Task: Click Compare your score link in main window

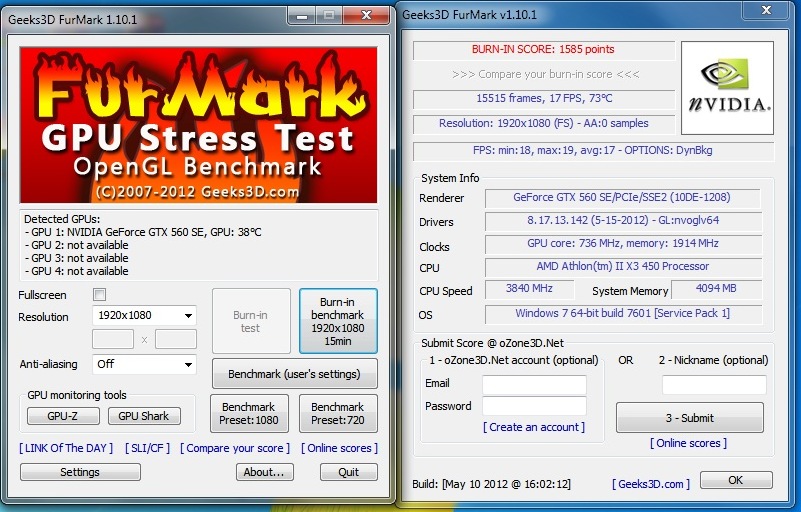Action: pyautogui.click(x=235, y=448)
